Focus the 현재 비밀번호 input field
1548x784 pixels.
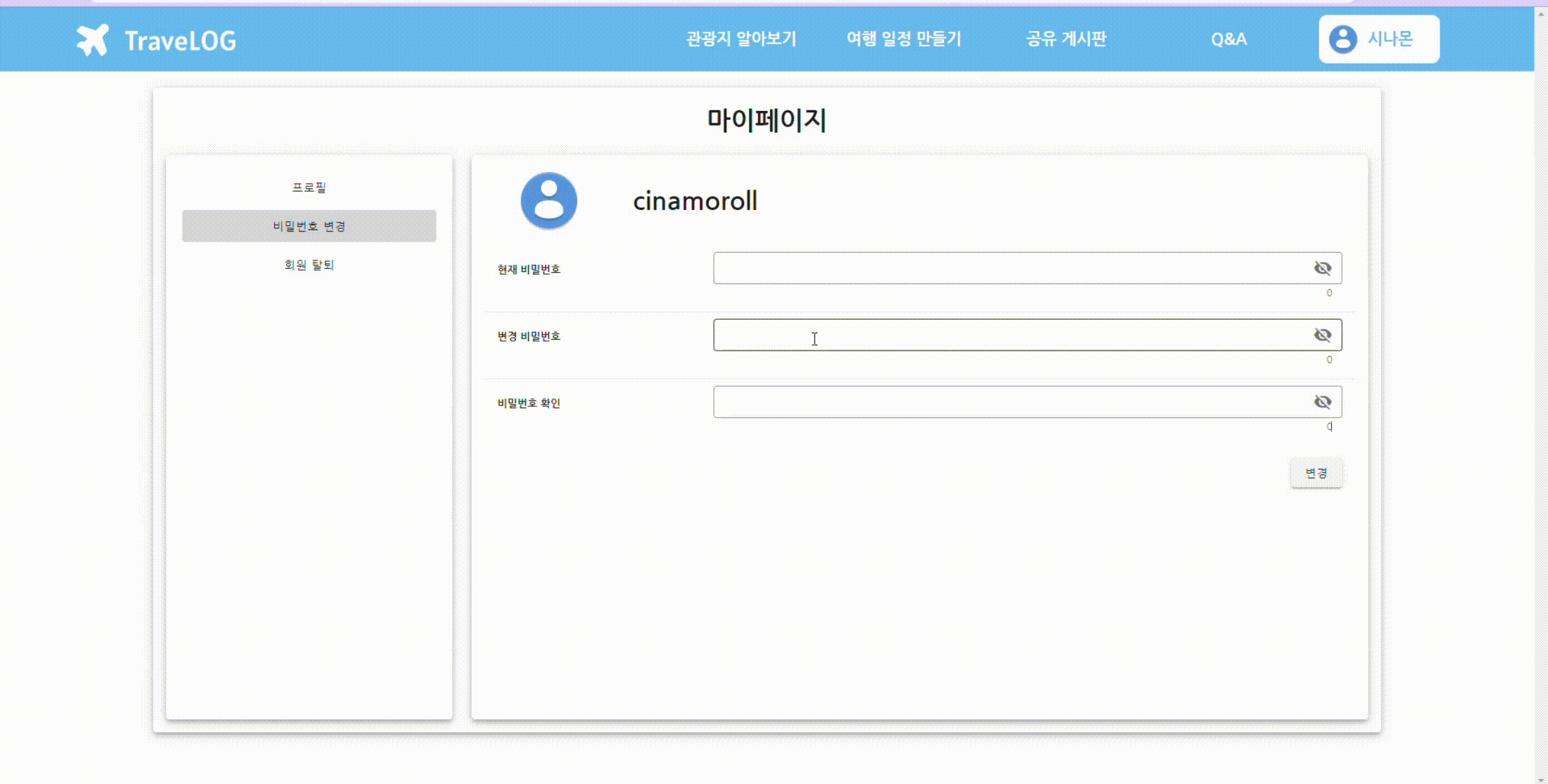pos(1009,268)
